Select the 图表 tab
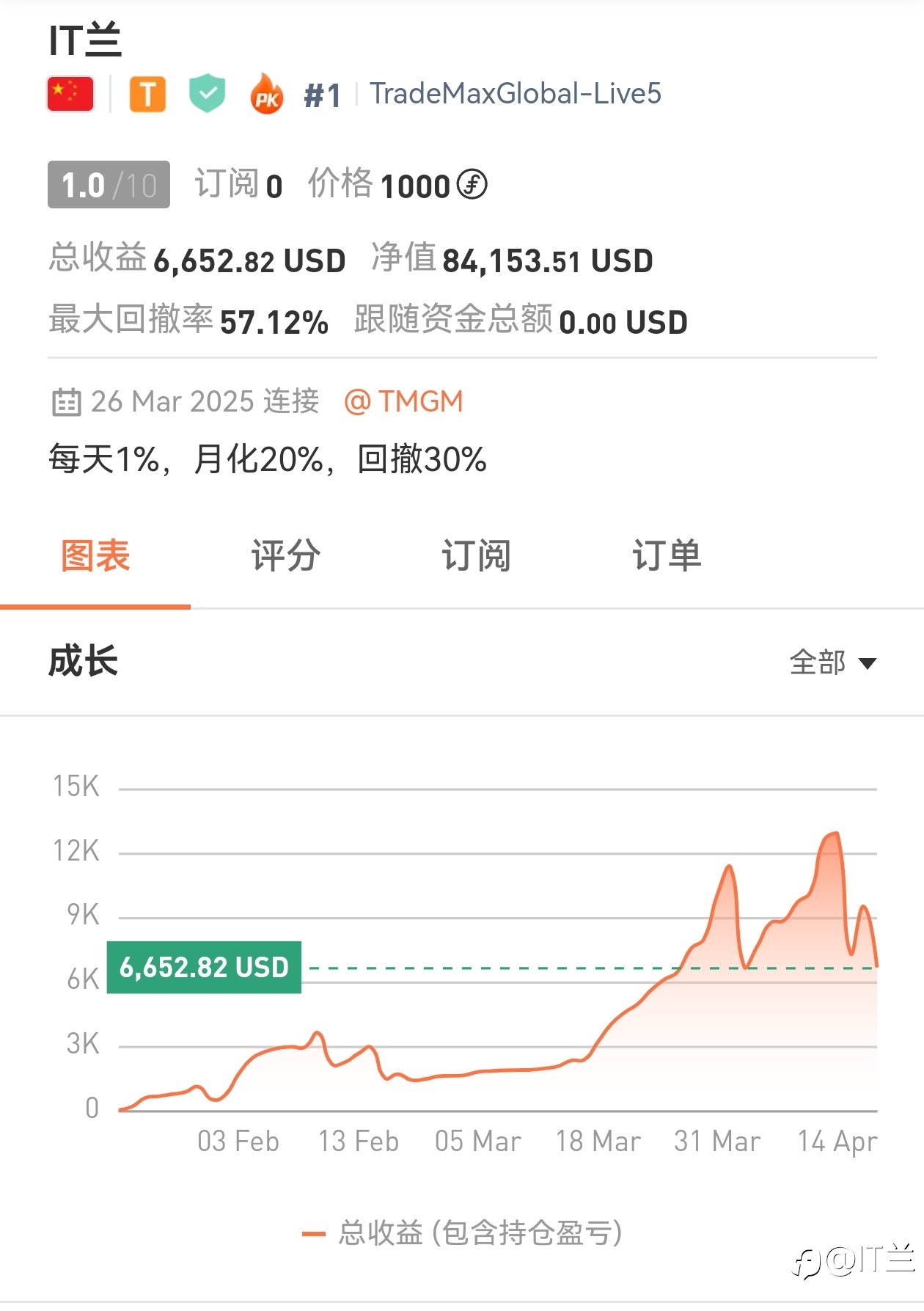 click(95, 555)
